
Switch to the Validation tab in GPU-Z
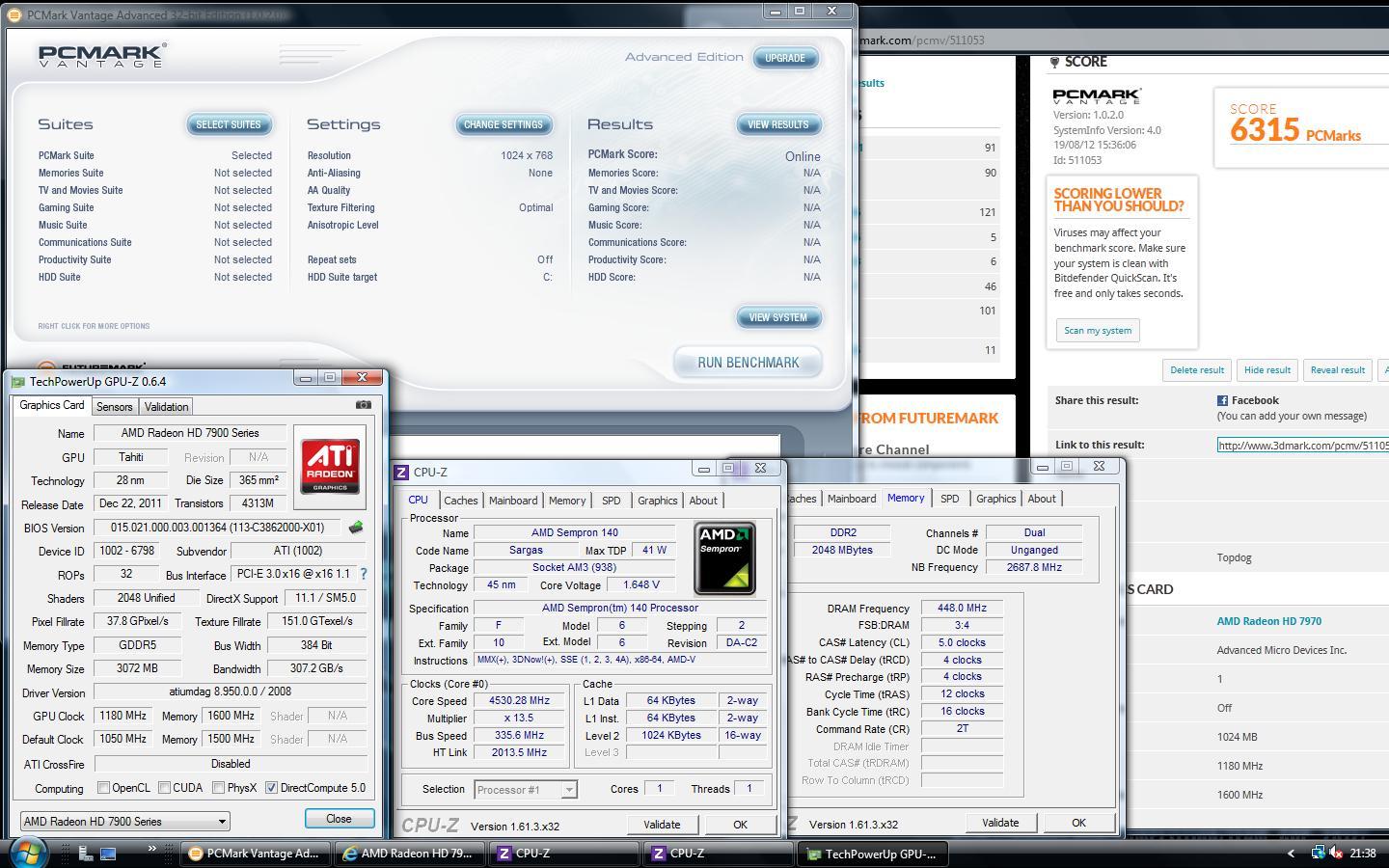click(166, 407)
